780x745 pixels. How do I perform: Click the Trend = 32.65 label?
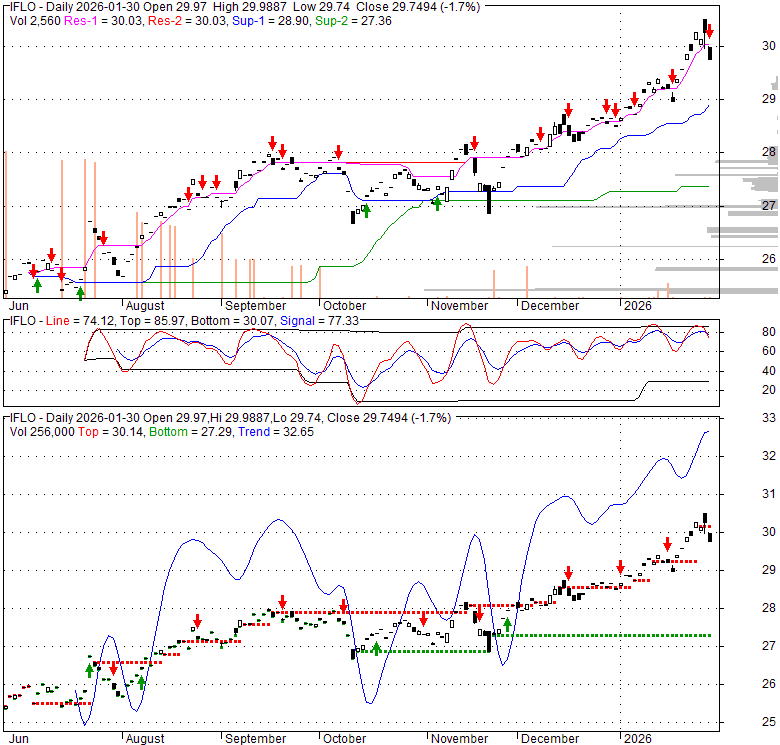click(x=276, y=432)
